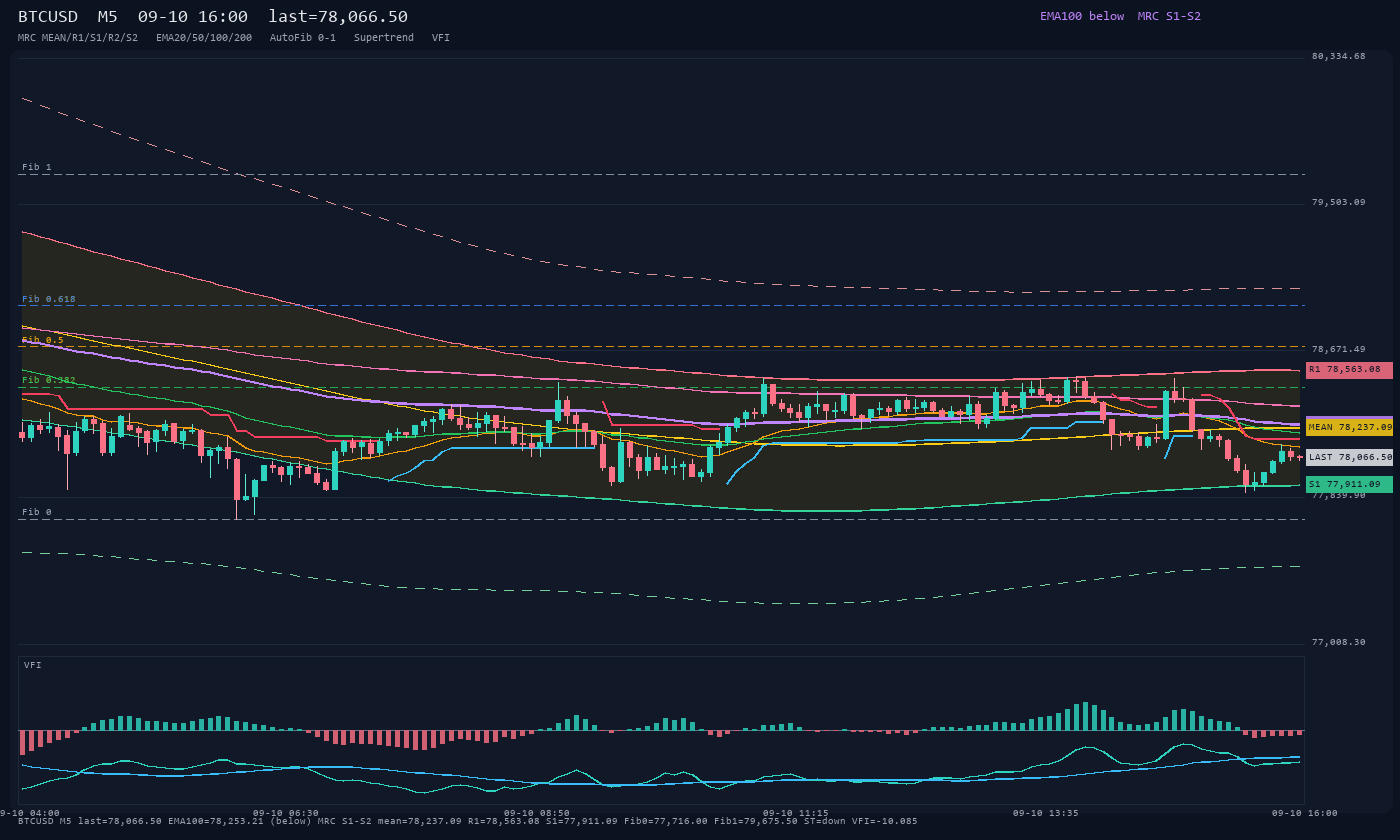
Task: Click the 79,503.09 price axis label
Action: 1338,202
